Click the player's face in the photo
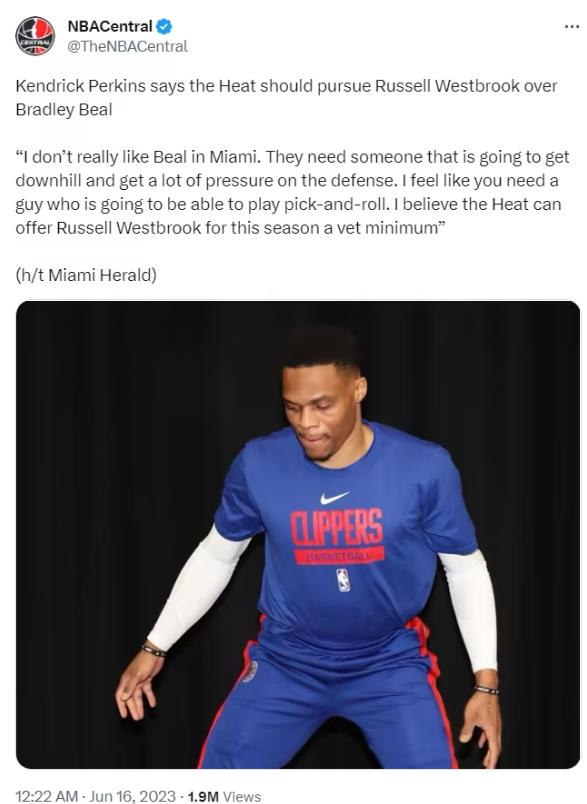The image size is (587, 804). (x=321, y=410)
